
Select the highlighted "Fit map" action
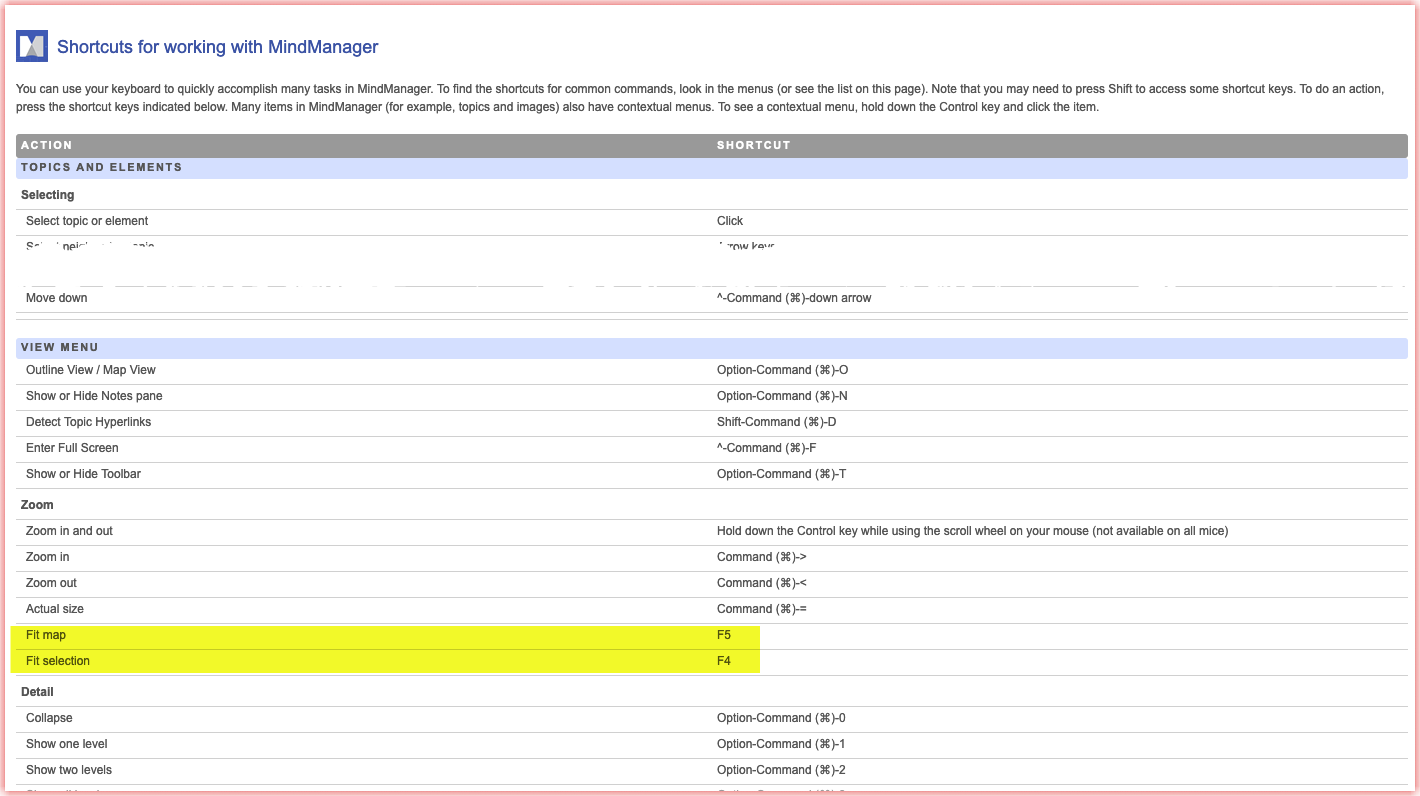pyautogui.click(x=46, y=635)
